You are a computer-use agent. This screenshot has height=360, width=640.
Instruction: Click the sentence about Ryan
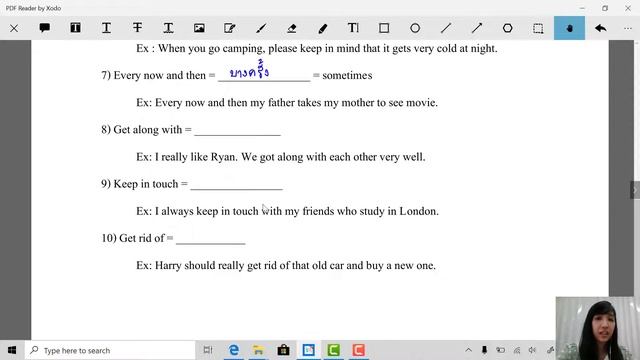coord(280,157)
